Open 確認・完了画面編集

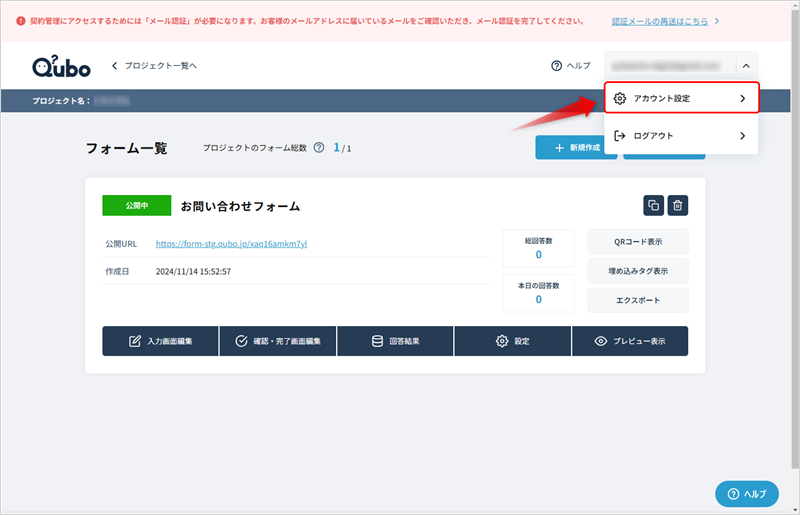pyautogui.click(x=278, y=341)
